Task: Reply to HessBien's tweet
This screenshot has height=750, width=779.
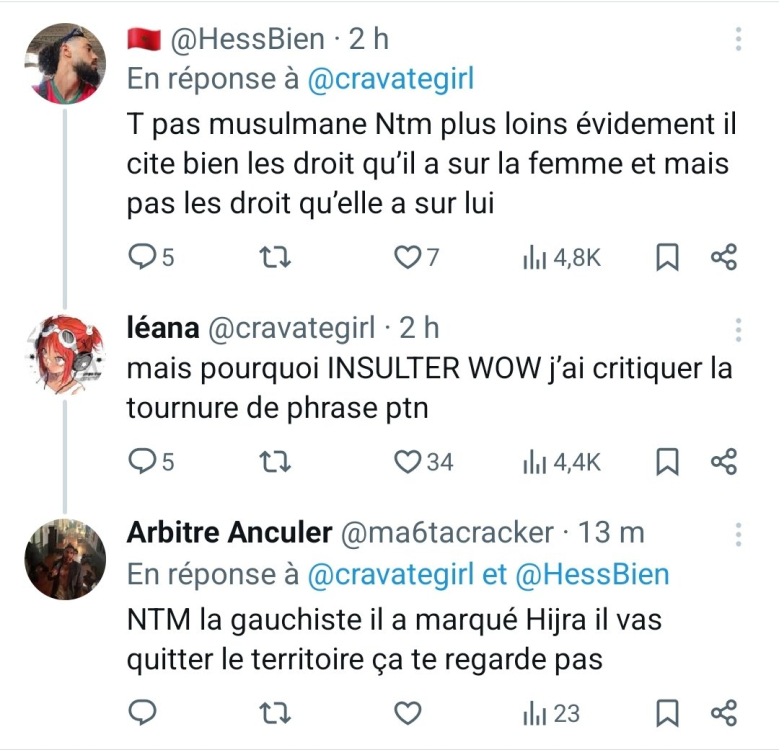Action: [143, 258]
